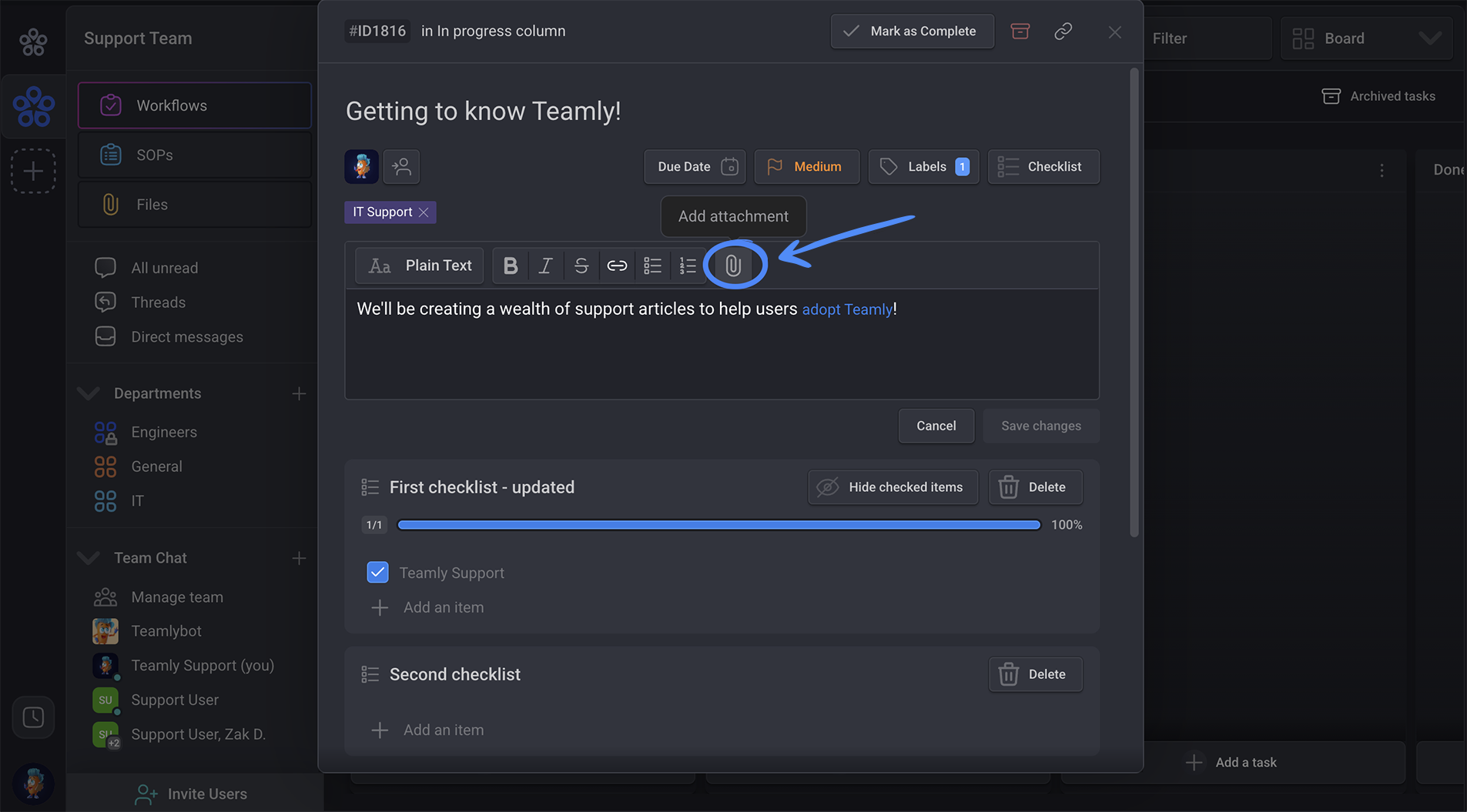
Task: Open the Labels selector
Action: (x=923, y=166)
